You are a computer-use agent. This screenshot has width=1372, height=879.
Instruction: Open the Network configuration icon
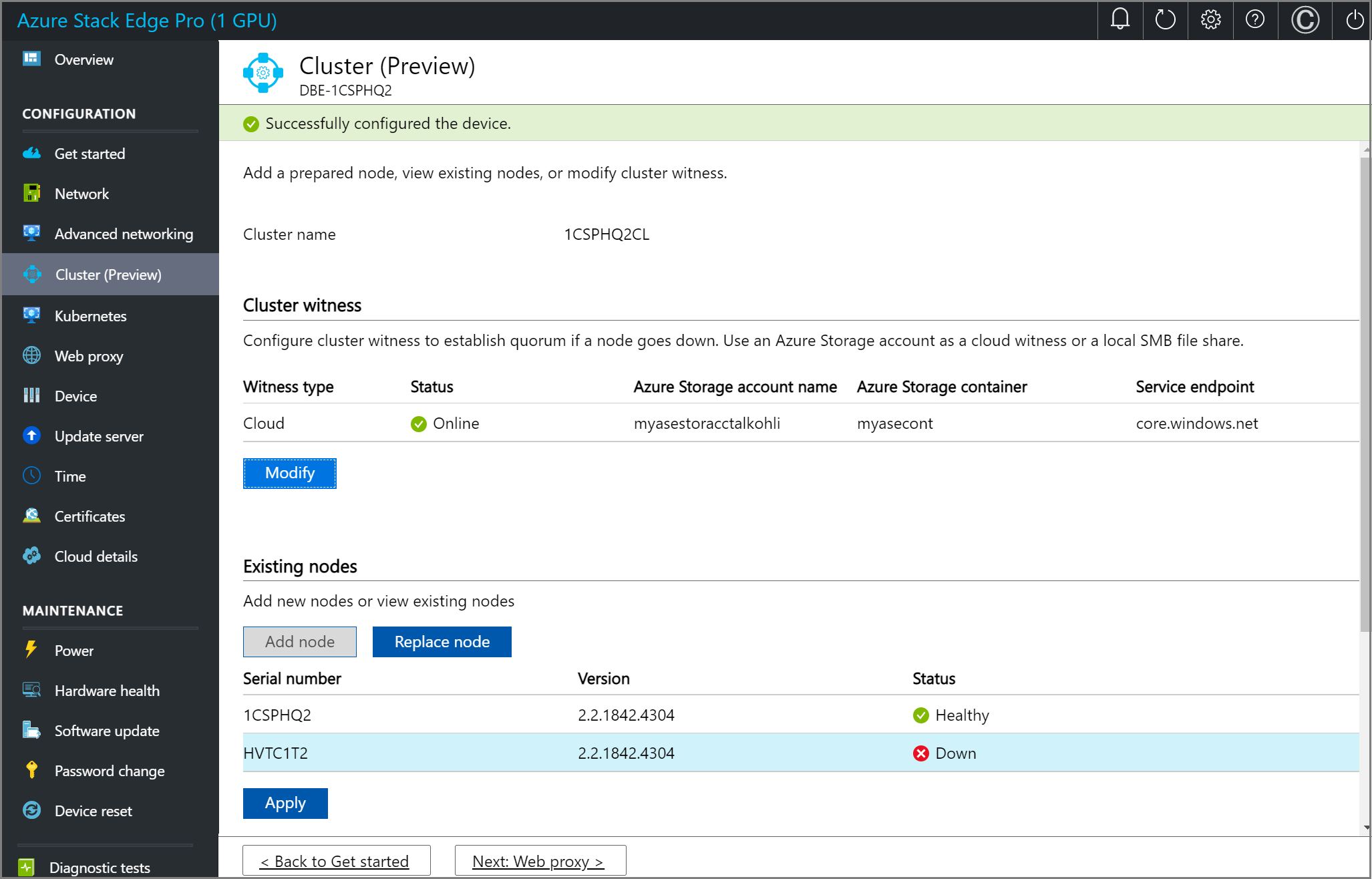click(x=31, y=193)
